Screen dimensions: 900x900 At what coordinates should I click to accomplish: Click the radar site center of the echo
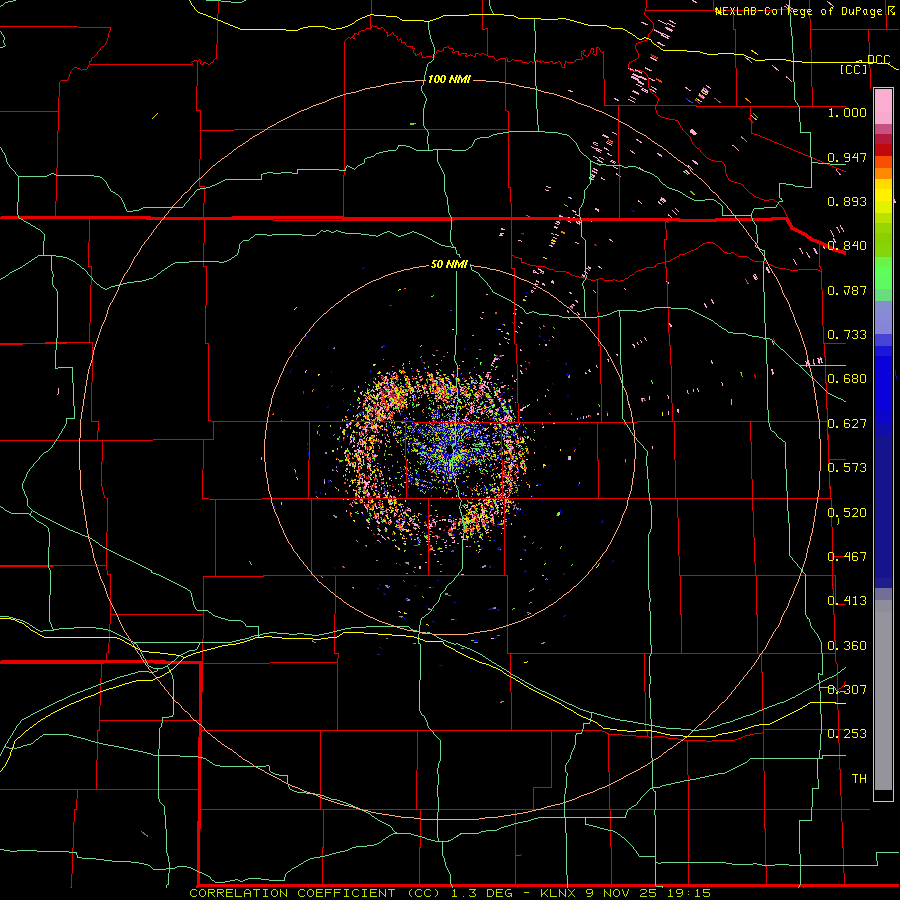[449, 451]
